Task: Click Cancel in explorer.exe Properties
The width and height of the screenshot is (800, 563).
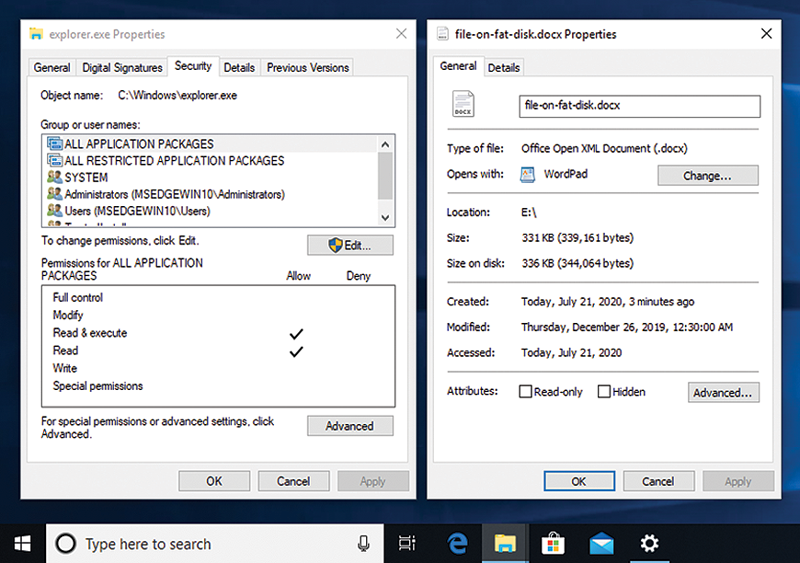Action: point(293,481)
